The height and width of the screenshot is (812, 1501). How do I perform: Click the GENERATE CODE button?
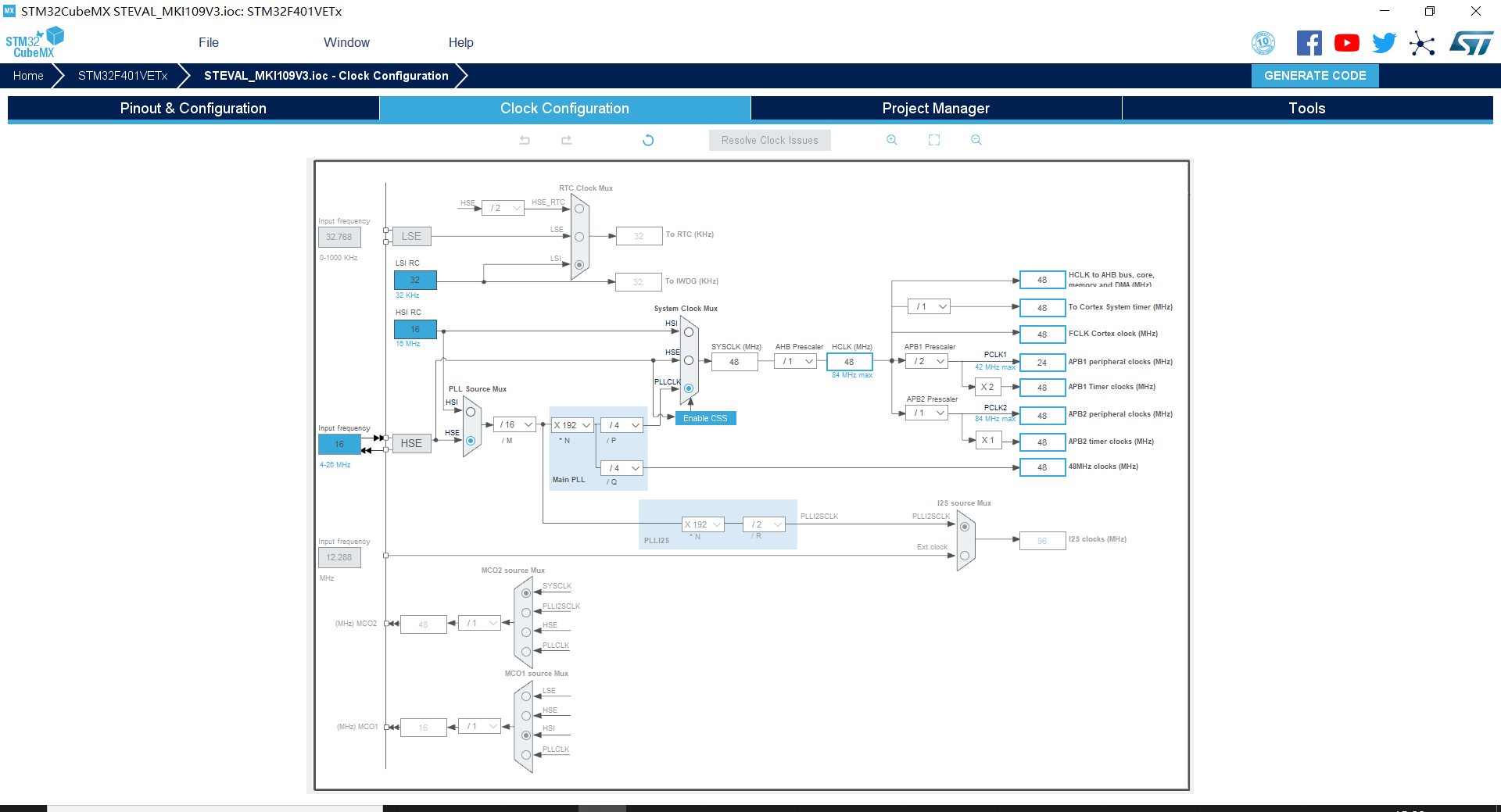coord(1315,76)
